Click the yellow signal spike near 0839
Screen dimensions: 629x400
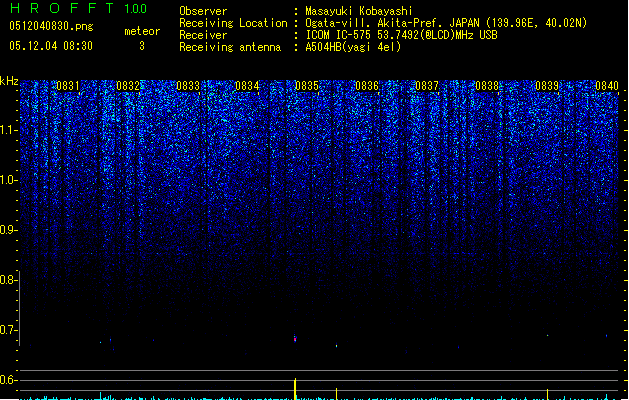pos(548,394)
